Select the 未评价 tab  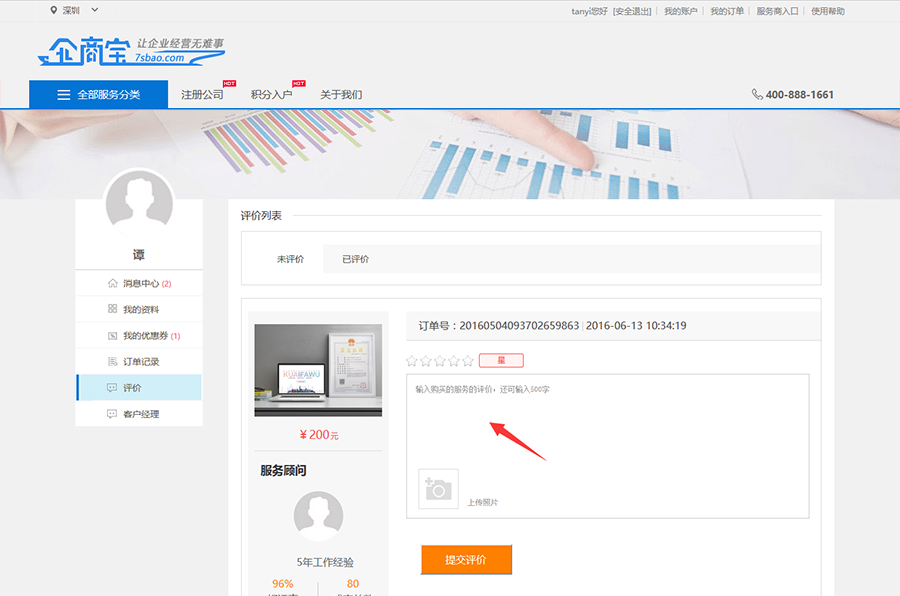pyautogui.click(x=290, y=259)
